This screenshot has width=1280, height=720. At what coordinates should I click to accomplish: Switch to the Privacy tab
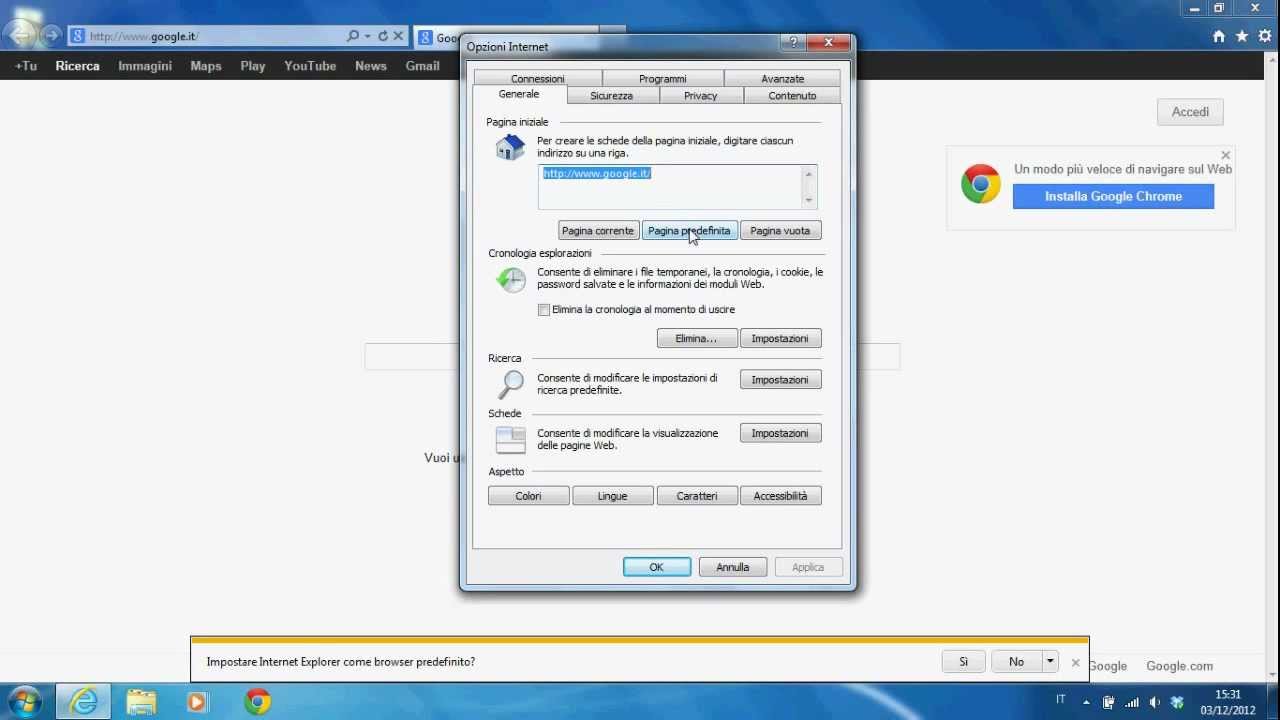[700, 96]
